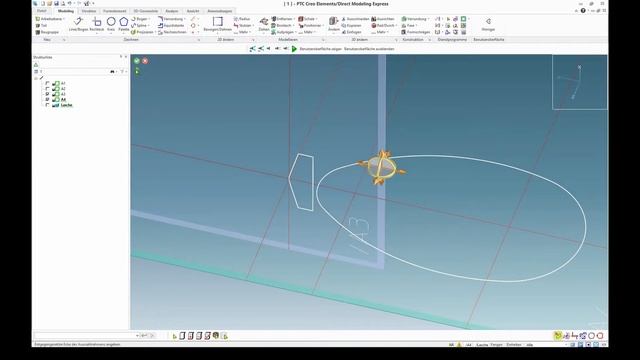The height and width of the screenshot is (360, 640).
Task: Save file from quick access toolbar
Action: click(x=56, y=3)
